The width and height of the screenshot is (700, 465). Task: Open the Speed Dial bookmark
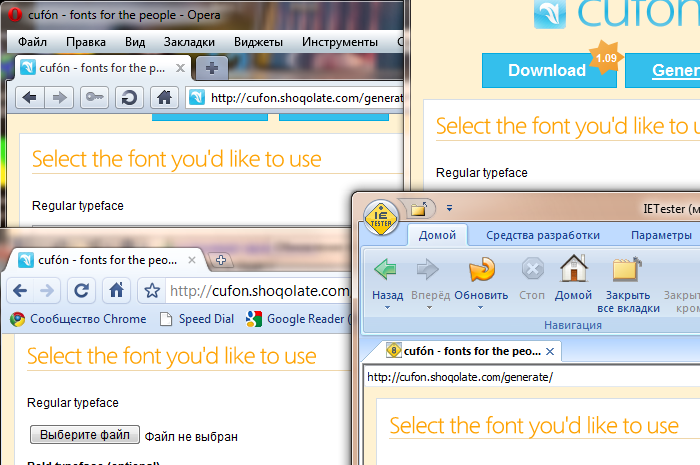pyautogui.click(x=197, y=319)
